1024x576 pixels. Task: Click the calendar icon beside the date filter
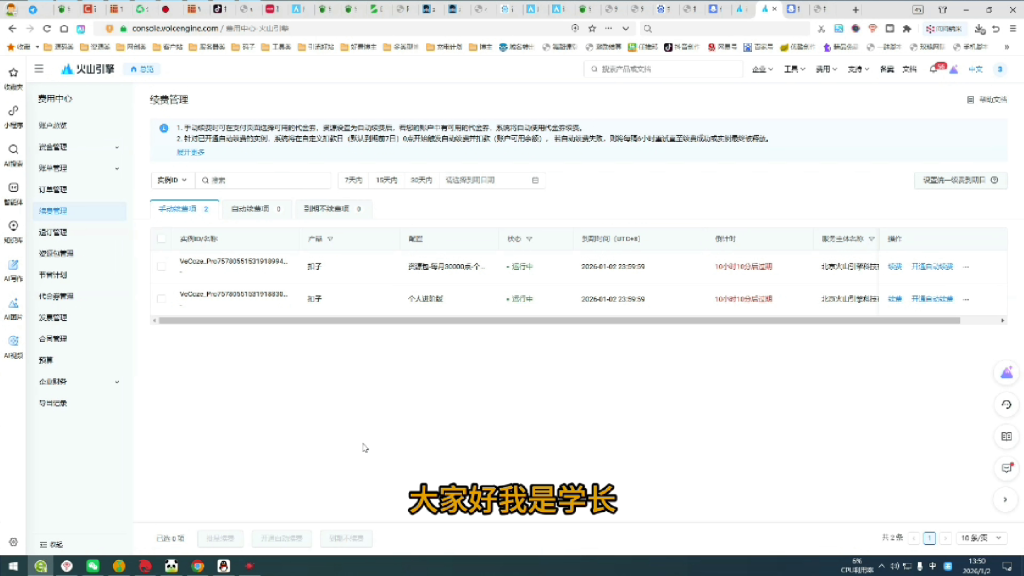[x=537, y=181]
